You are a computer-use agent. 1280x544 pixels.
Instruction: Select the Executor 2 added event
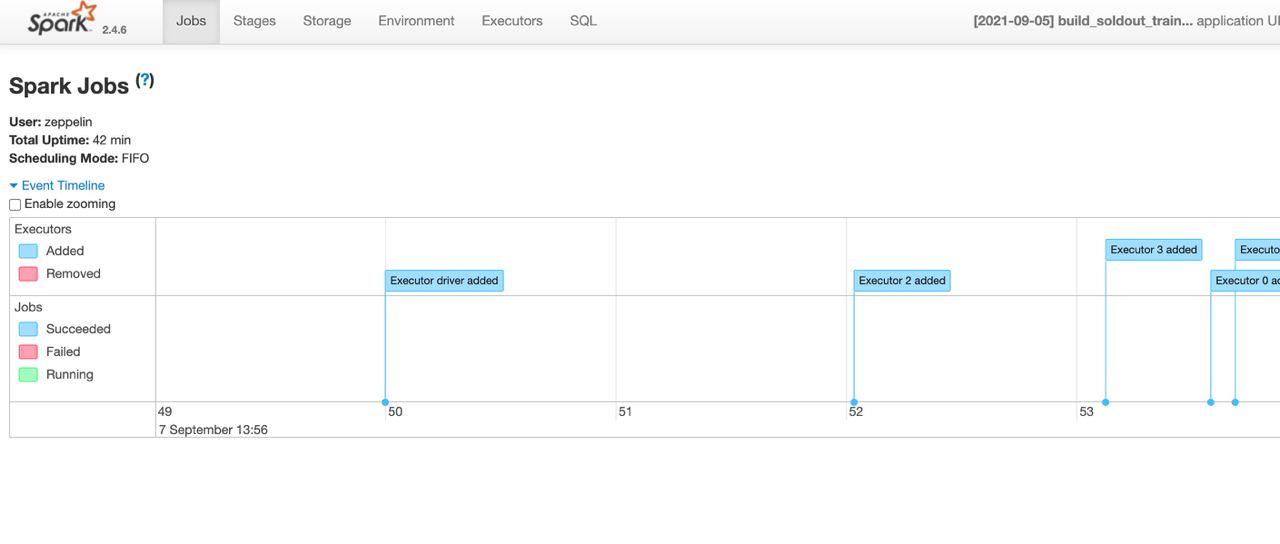tap(902, 281)
